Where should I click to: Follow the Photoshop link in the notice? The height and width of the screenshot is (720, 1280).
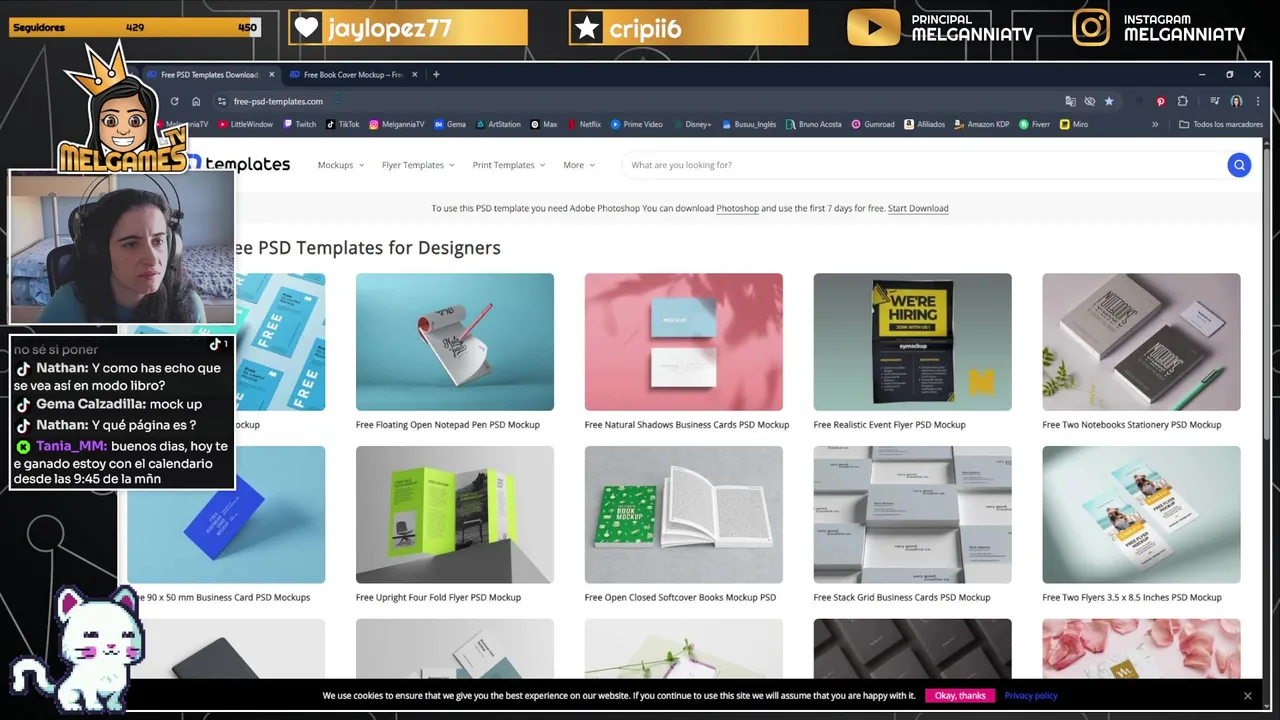coord(737,208)
